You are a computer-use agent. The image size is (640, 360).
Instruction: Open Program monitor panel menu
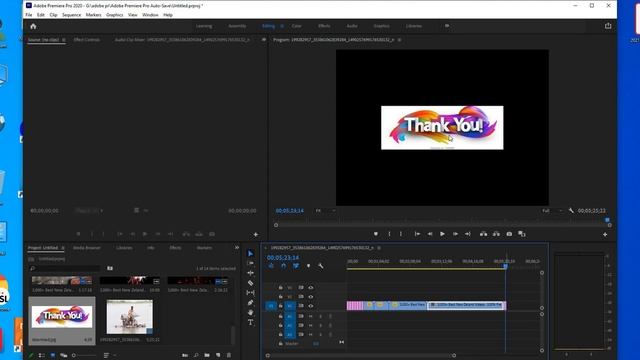pos(399,40)
